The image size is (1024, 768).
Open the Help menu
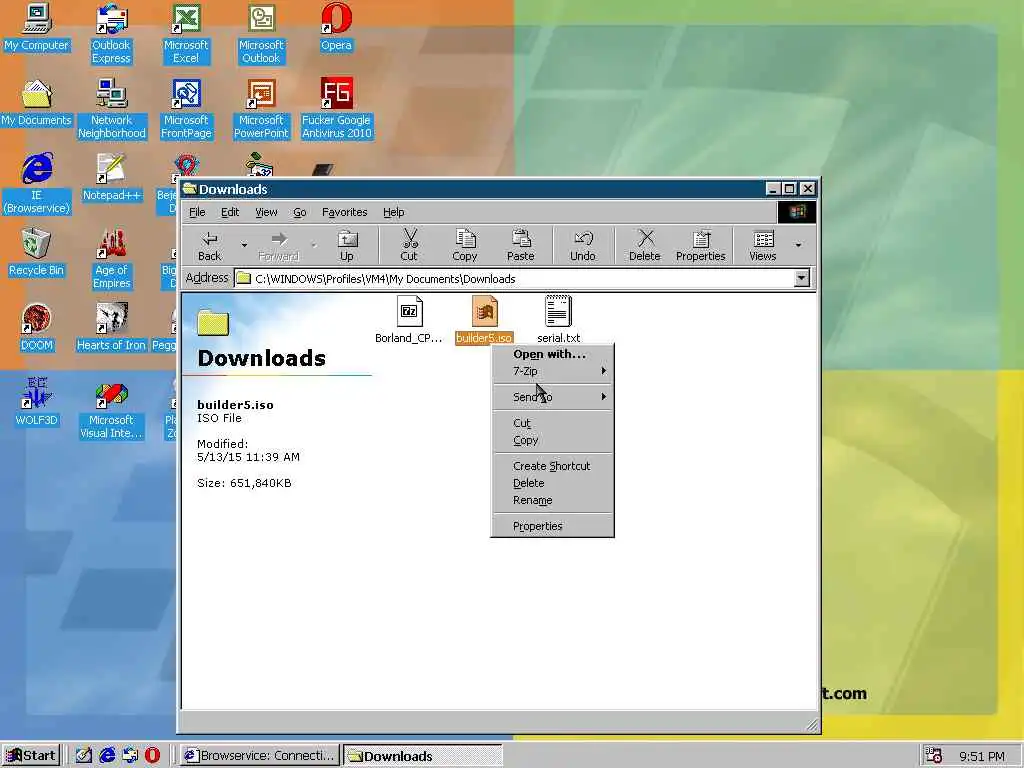pos(394,212)
